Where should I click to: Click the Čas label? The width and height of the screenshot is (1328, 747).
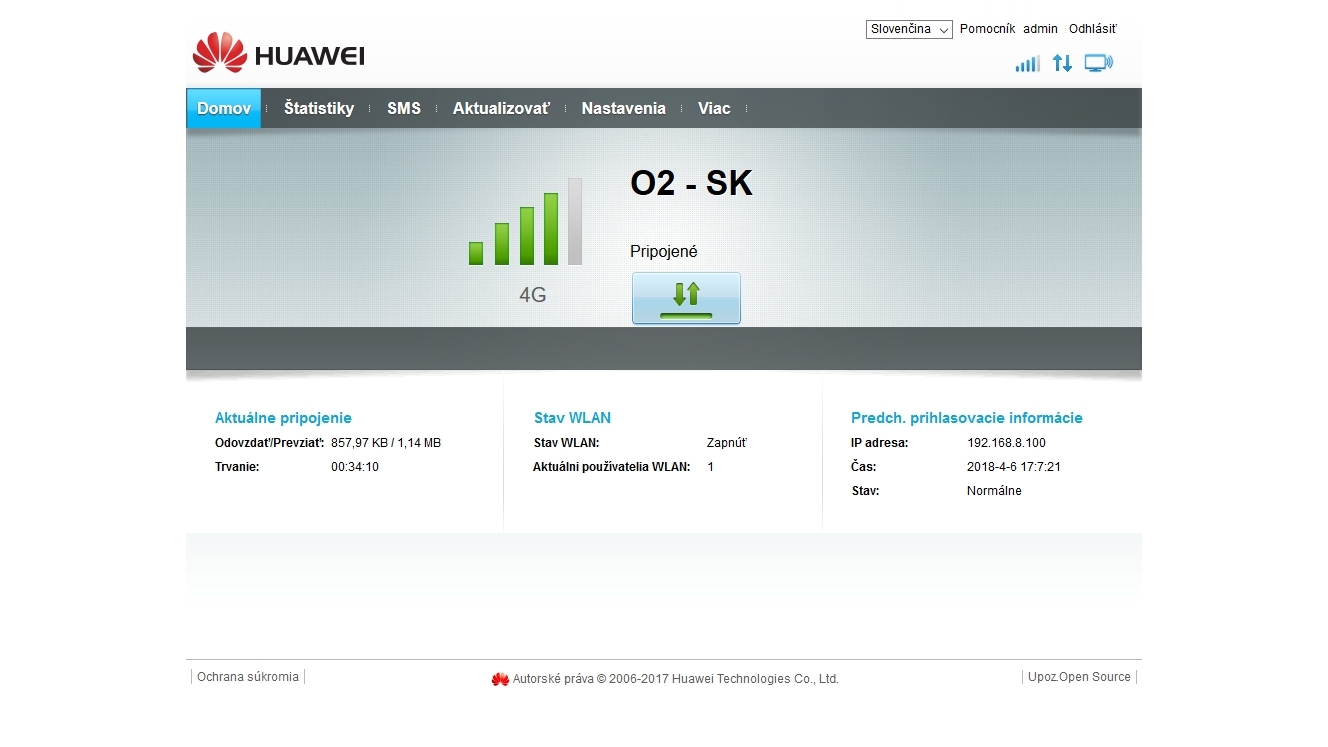point(864,467)
